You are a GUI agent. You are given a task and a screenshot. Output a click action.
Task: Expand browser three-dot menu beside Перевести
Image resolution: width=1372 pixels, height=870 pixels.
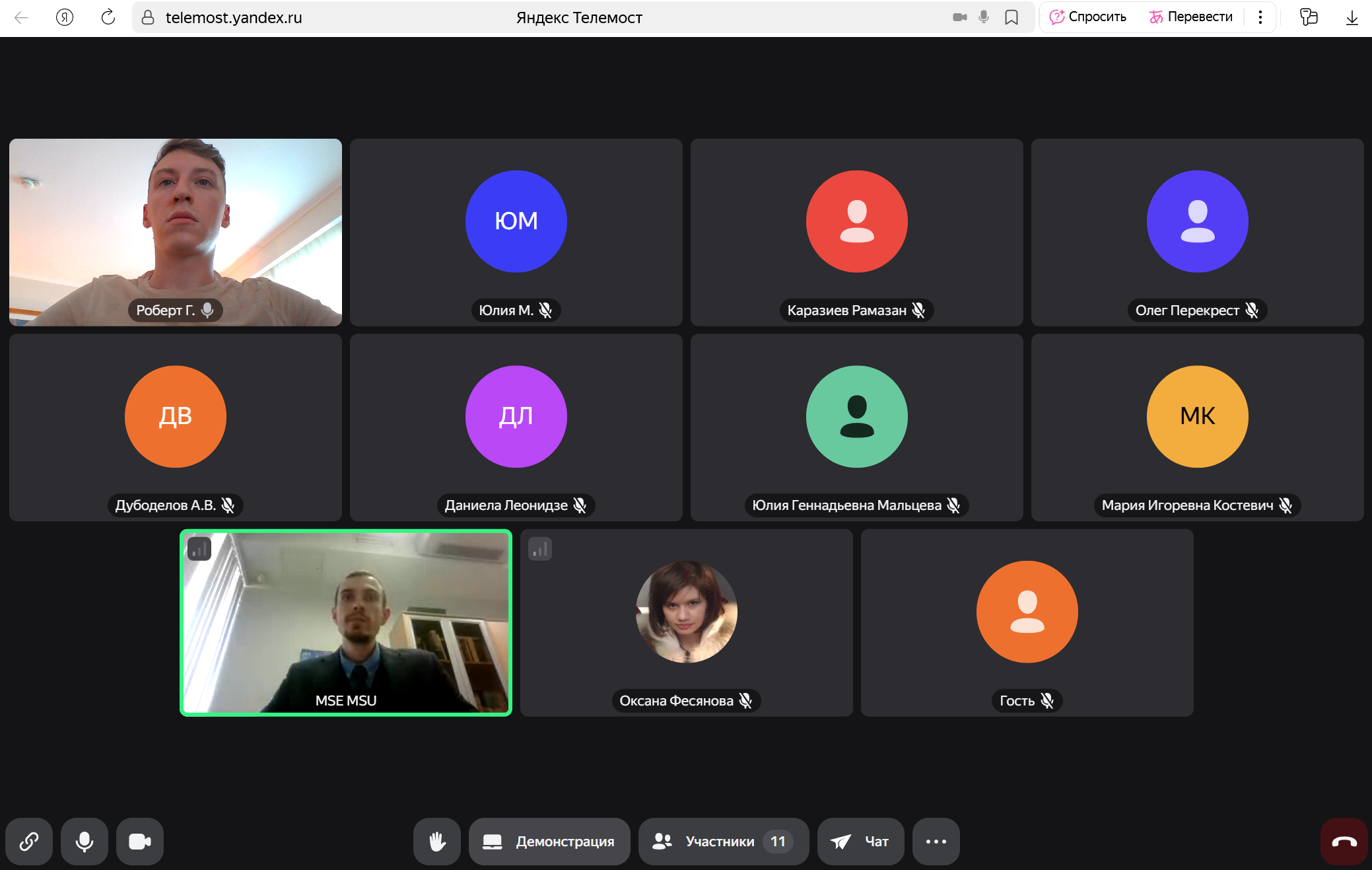click(1260, 17)
